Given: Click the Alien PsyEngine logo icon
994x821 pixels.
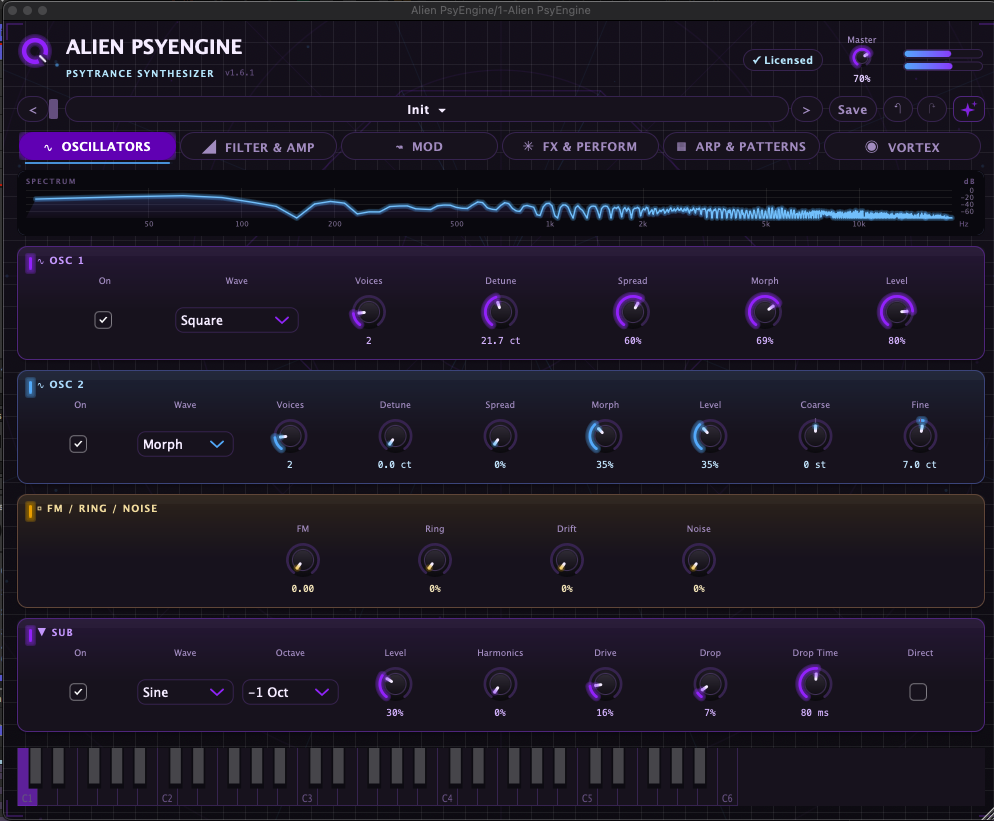Looking at the screenshot, I should [35, 50].
